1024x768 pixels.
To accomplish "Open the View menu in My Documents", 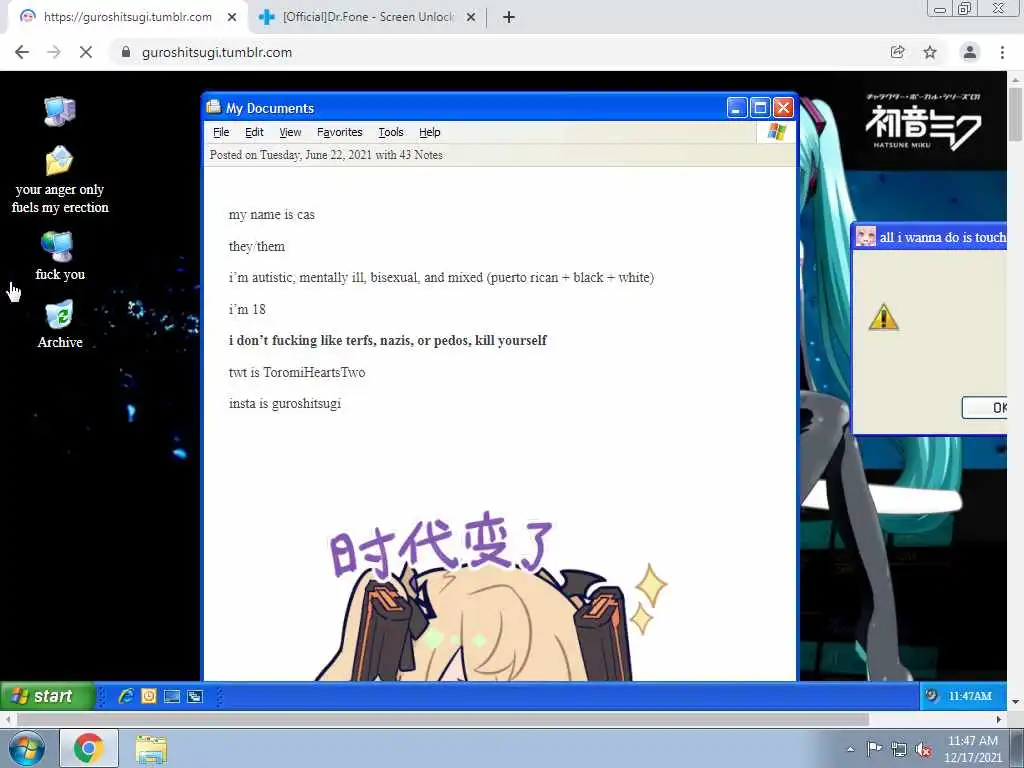I will point(290,132).
